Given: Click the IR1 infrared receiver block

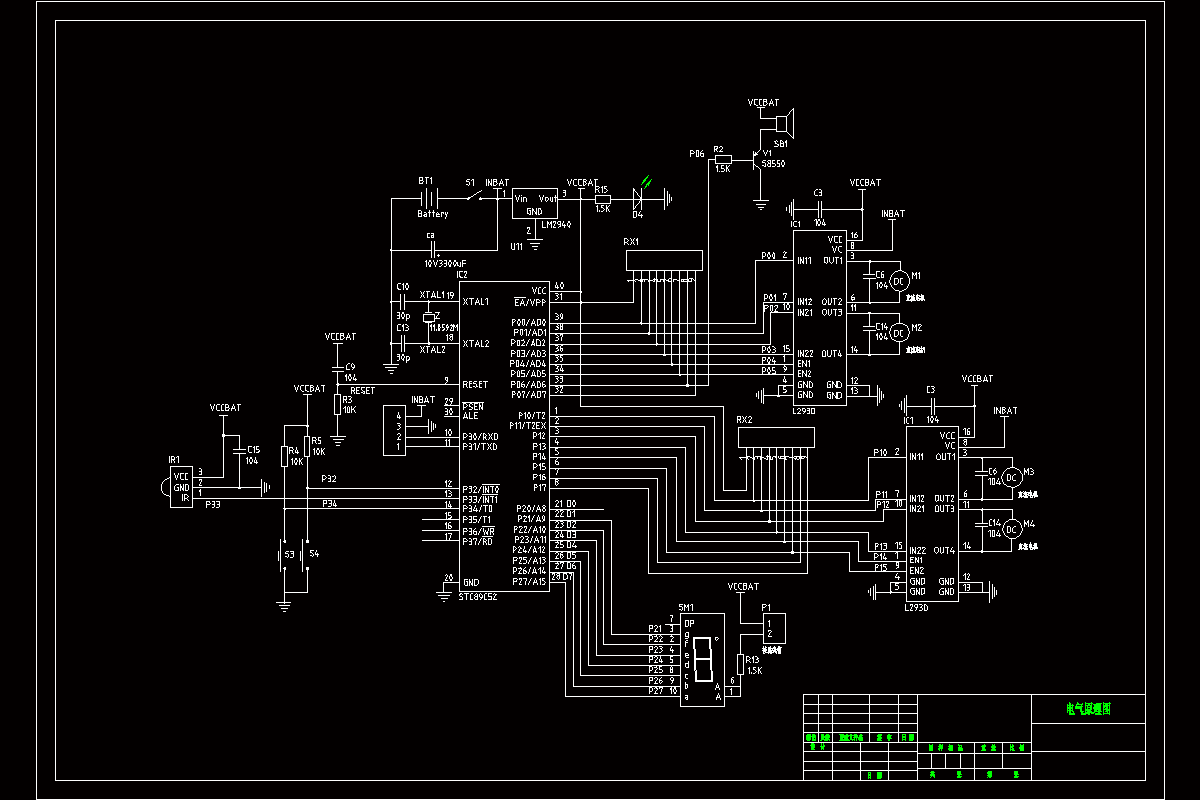Looking at the screenshot, I should tap(180, 486).
